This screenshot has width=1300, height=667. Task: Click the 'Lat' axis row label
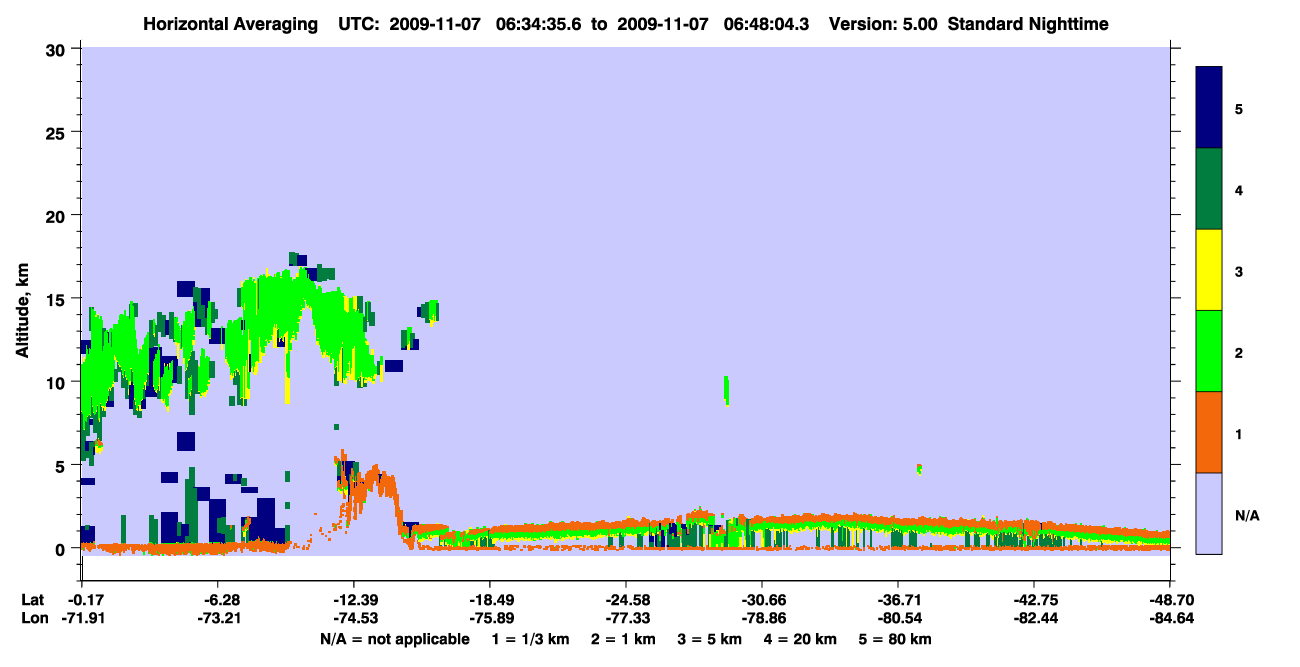(32, 600)
